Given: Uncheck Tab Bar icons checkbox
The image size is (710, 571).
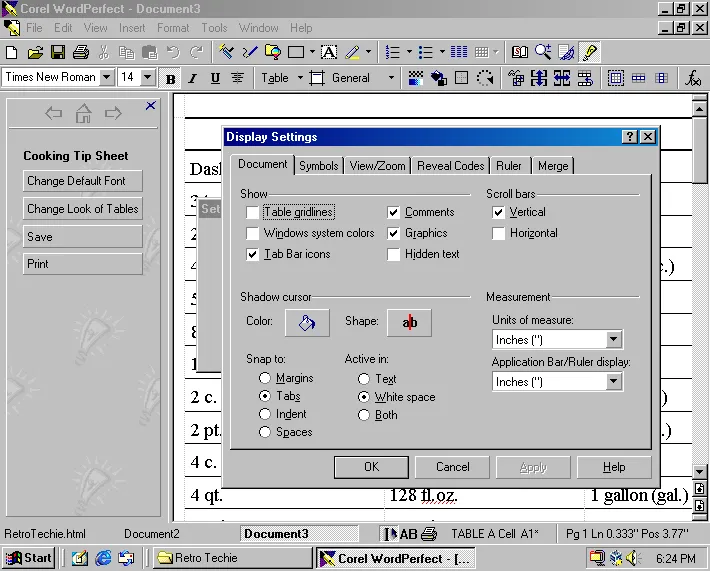Looking at the screenshot, I should (252, 254).
